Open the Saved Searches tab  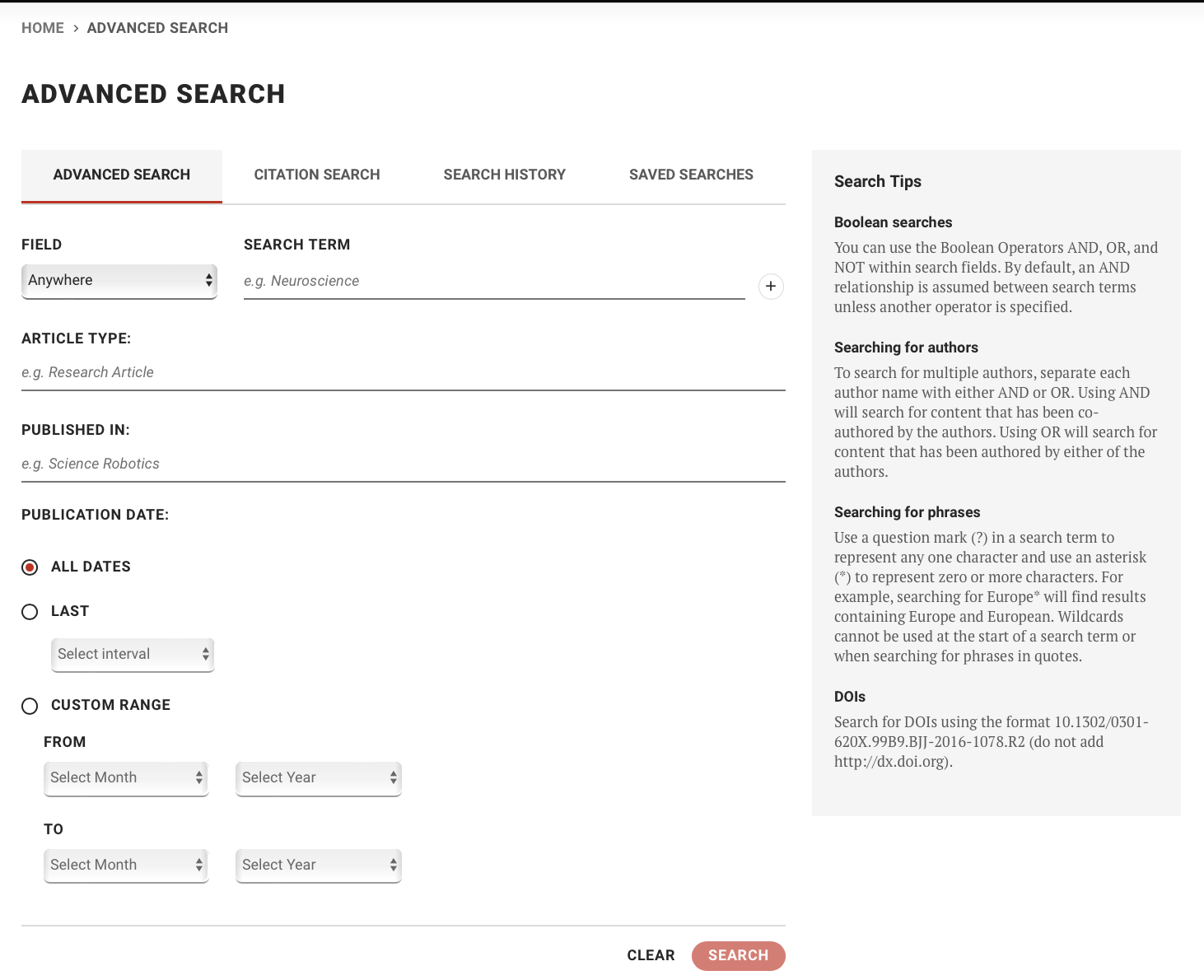pos(692,175)
